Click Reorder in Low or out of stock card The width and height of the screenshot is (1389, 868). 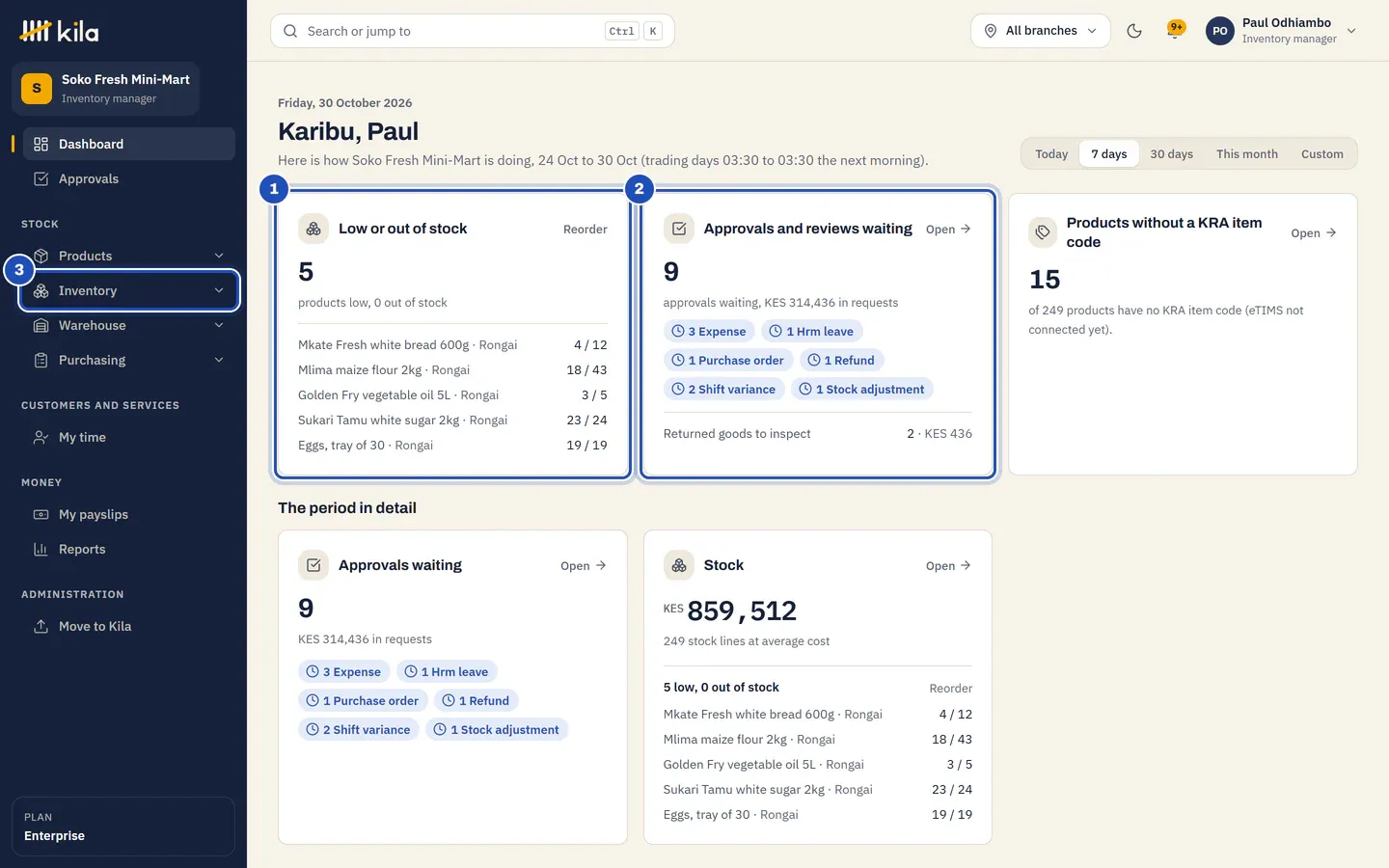click(586, 230)
